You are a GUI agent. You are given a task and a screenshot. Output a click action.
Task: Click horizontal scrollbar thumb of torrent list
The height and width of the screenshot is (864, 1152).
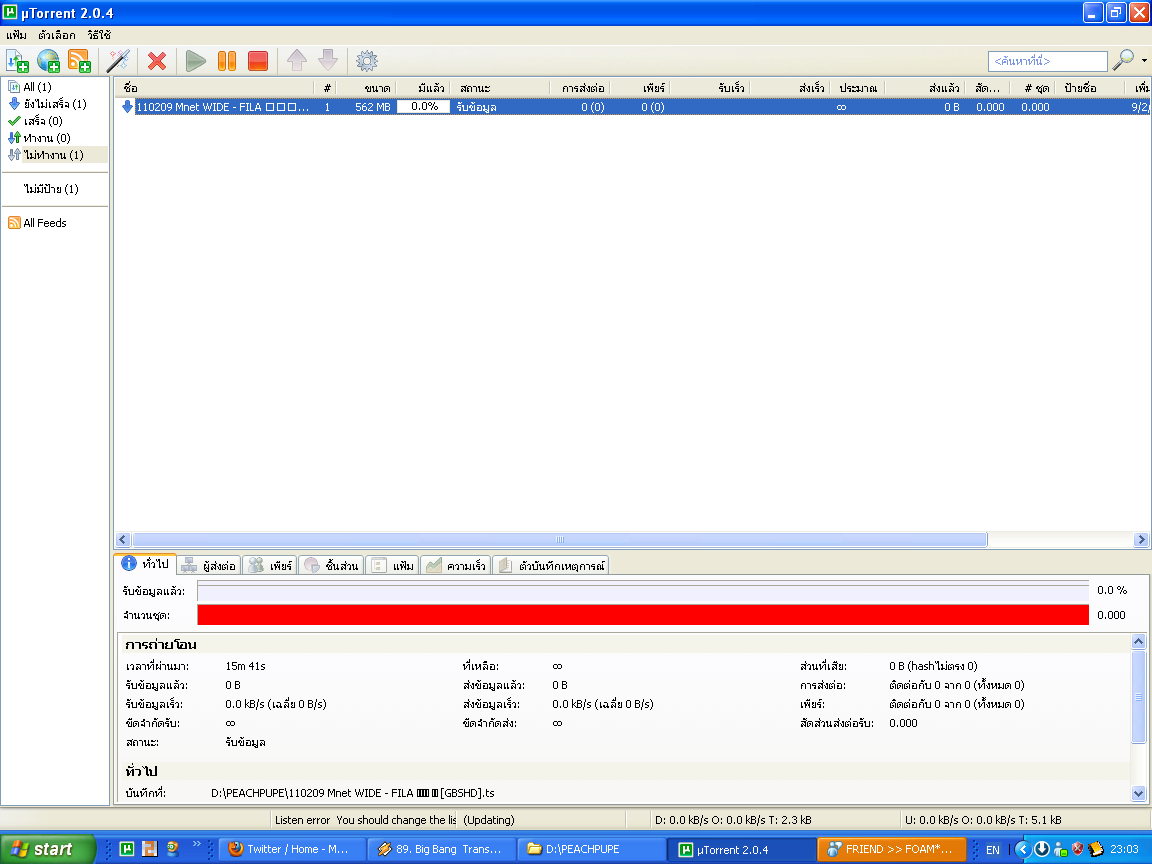559,539
